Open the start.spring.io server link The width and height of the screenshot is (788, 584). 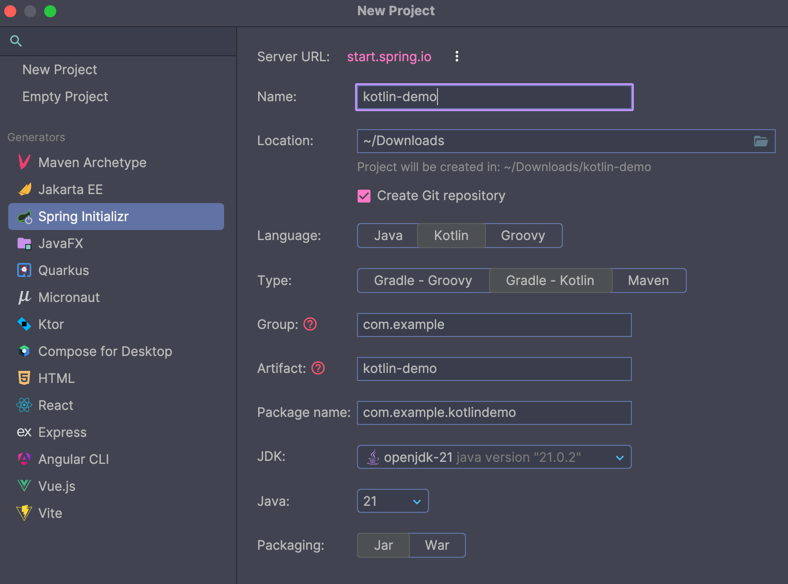389,56
